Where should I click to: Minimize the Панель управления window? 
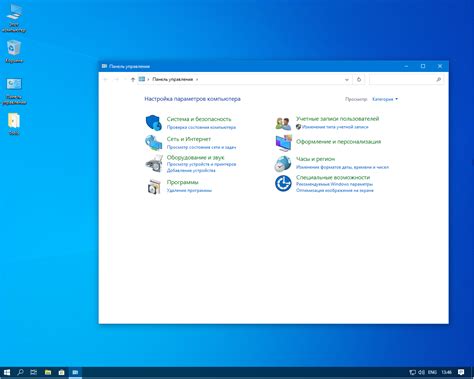point(406,66)
